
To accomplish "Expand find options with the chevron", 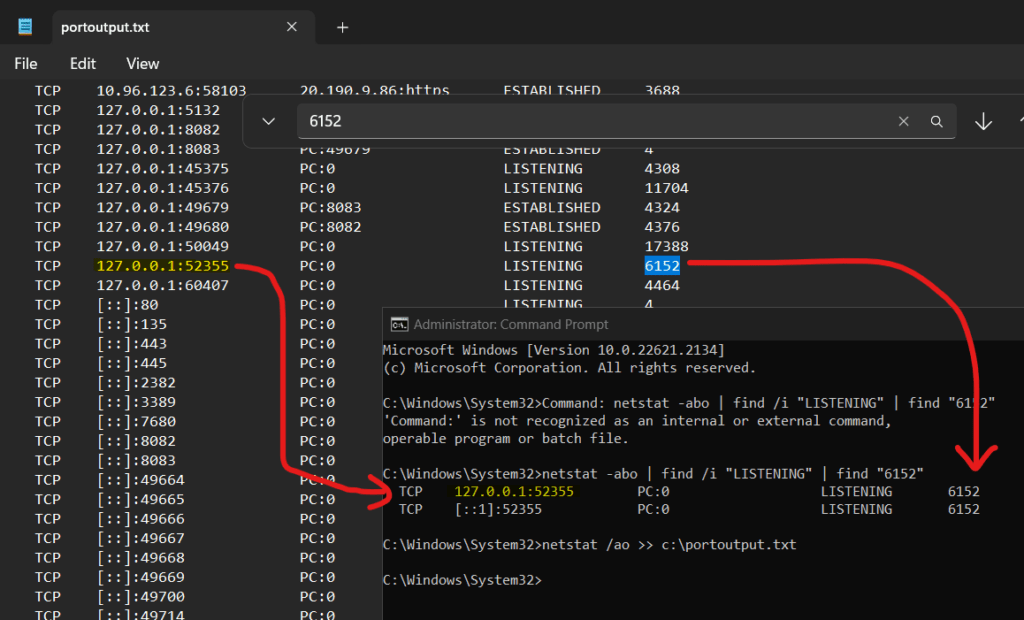I will pyautogui.click(x=268, y=122).
